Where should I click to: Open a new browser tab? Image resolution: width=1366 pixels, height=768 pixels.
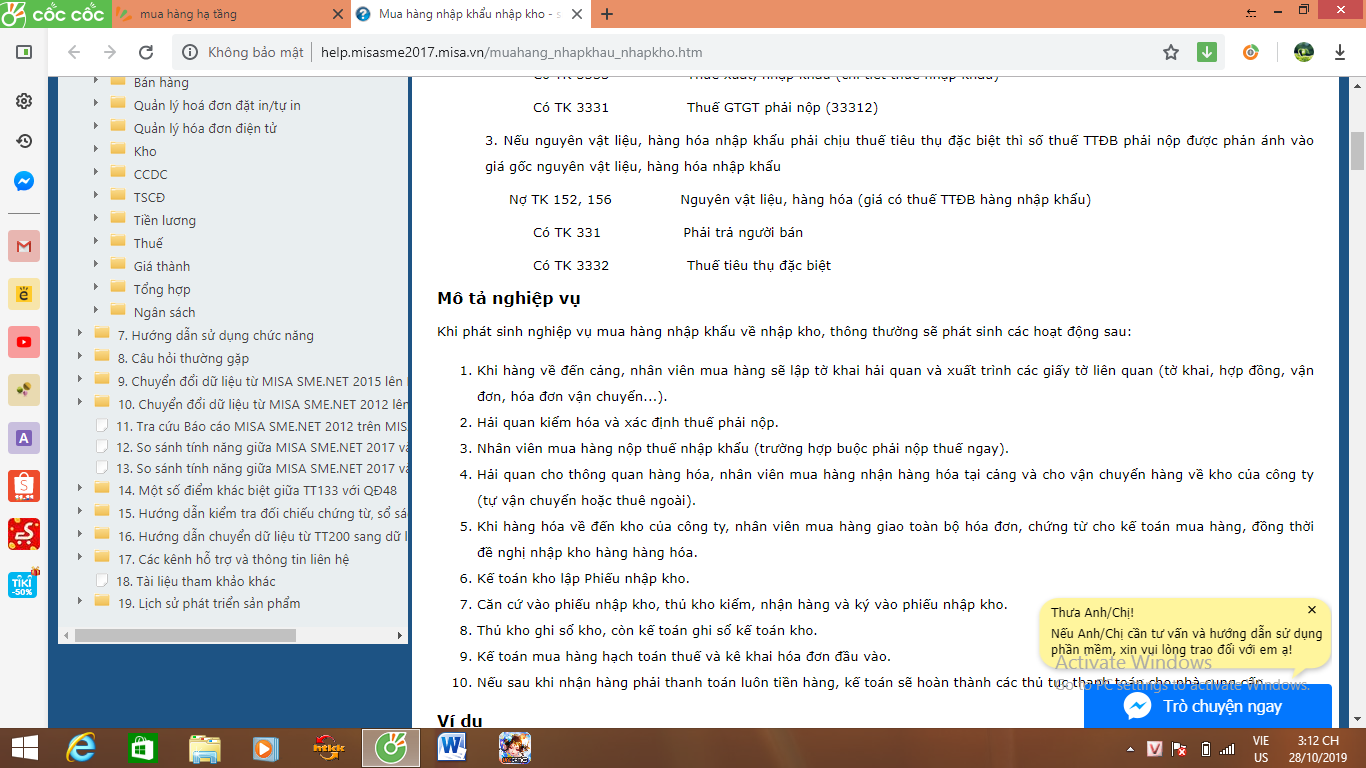[x=607, y=14]
